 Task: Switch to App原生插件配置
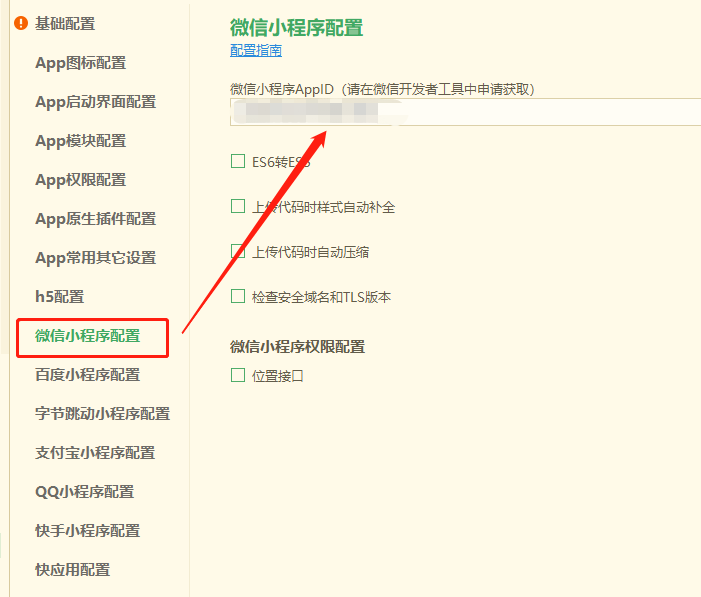point(96,219)
